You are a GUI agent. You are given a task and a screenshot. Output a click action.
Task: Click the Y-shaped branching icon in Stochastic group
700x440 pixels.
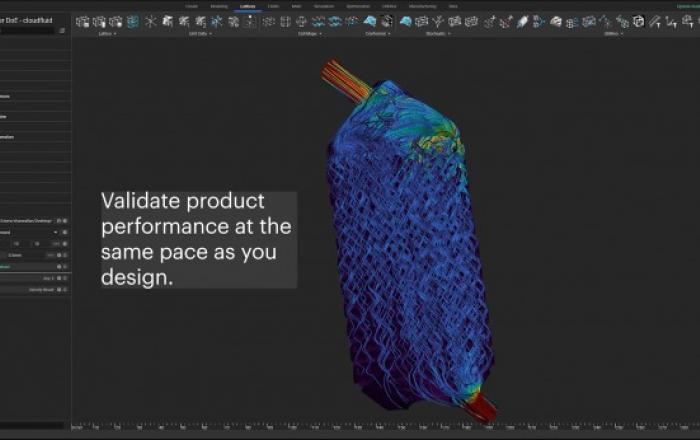point(438,21)
